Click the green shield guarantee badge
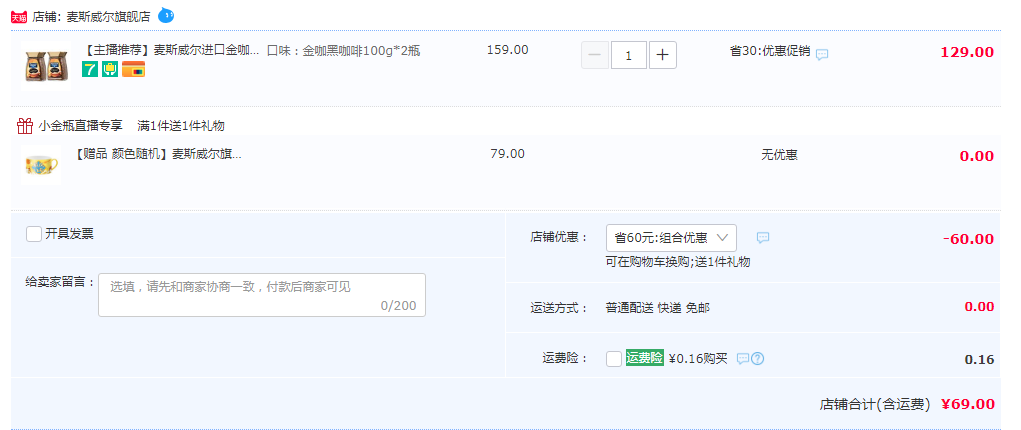This screenshot has width=1021, height=430. (110, 69)
